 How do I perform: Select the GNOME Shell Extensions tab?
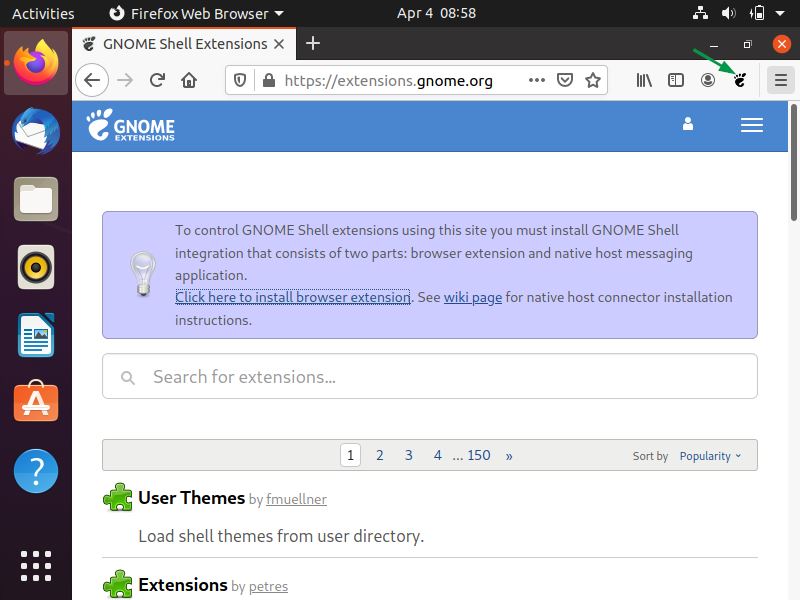tap(184, 44)
